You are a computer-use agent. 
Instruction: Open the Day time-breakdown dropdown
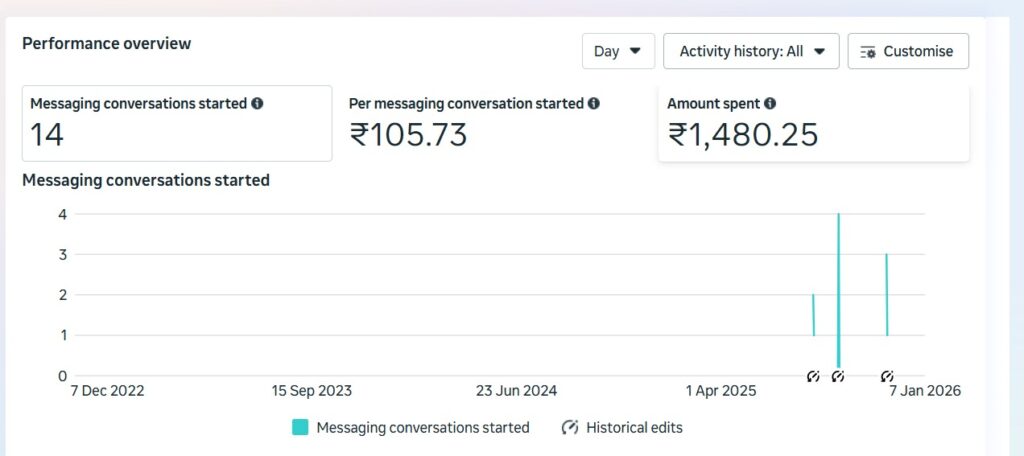pos(618,51)
